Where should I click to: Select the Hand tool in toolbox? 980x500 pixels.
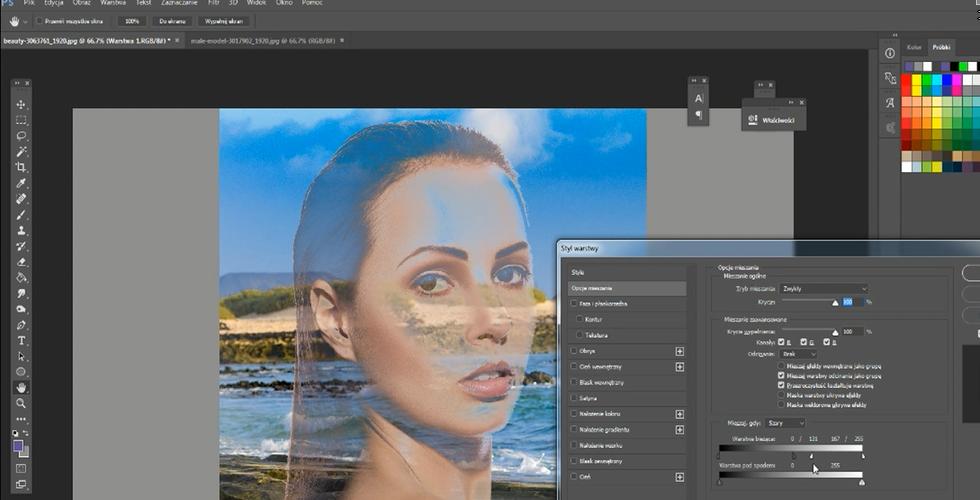pos(21,388)
